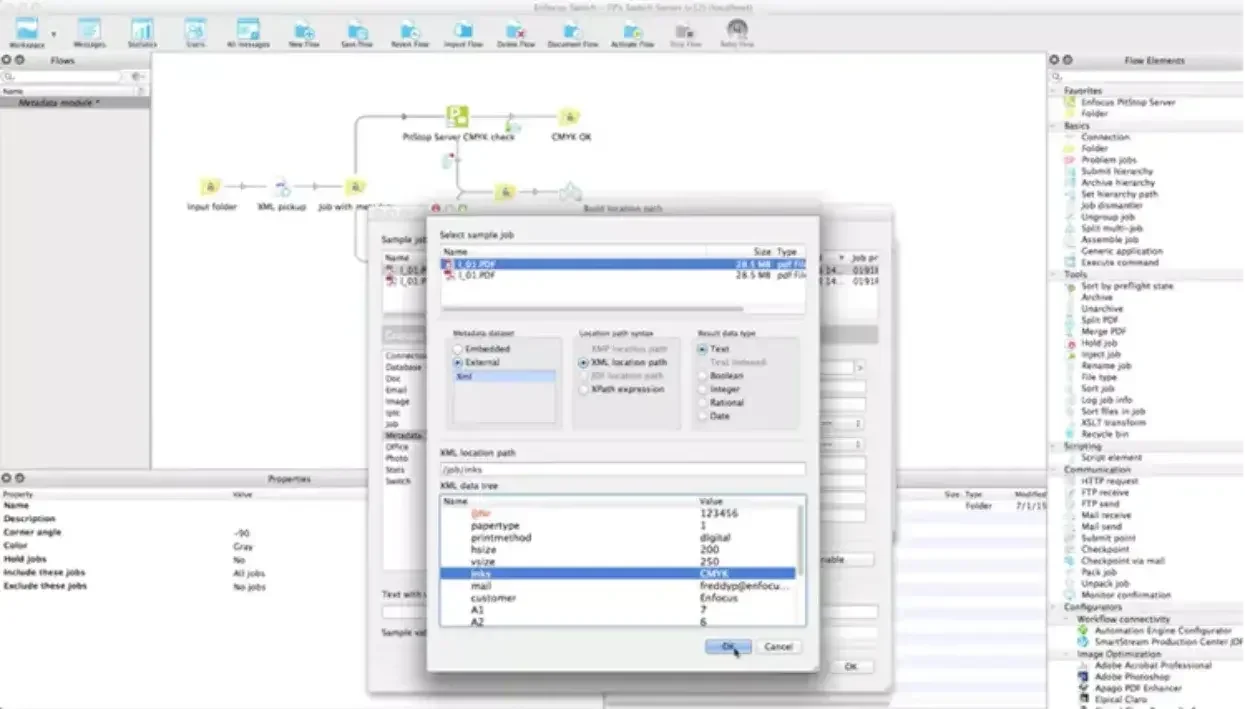Image resolution: width=1245 pixels, height=709 pixels.
Task: Collapse the Tools section in Flow Elements
Action: (x=1056, y=274)
